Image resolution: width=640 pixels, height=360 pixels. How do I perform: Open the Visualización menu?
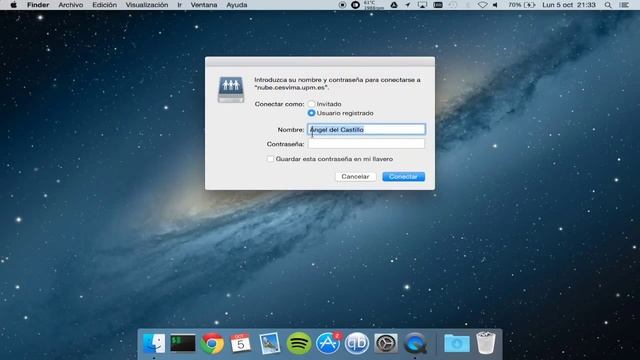pos(147,5)
